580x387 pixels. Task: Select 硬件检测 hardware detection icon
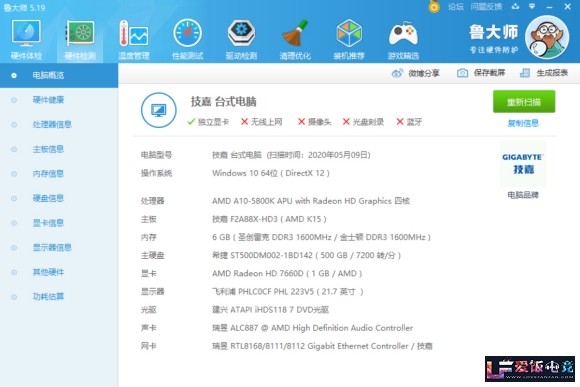pos(80,33)
